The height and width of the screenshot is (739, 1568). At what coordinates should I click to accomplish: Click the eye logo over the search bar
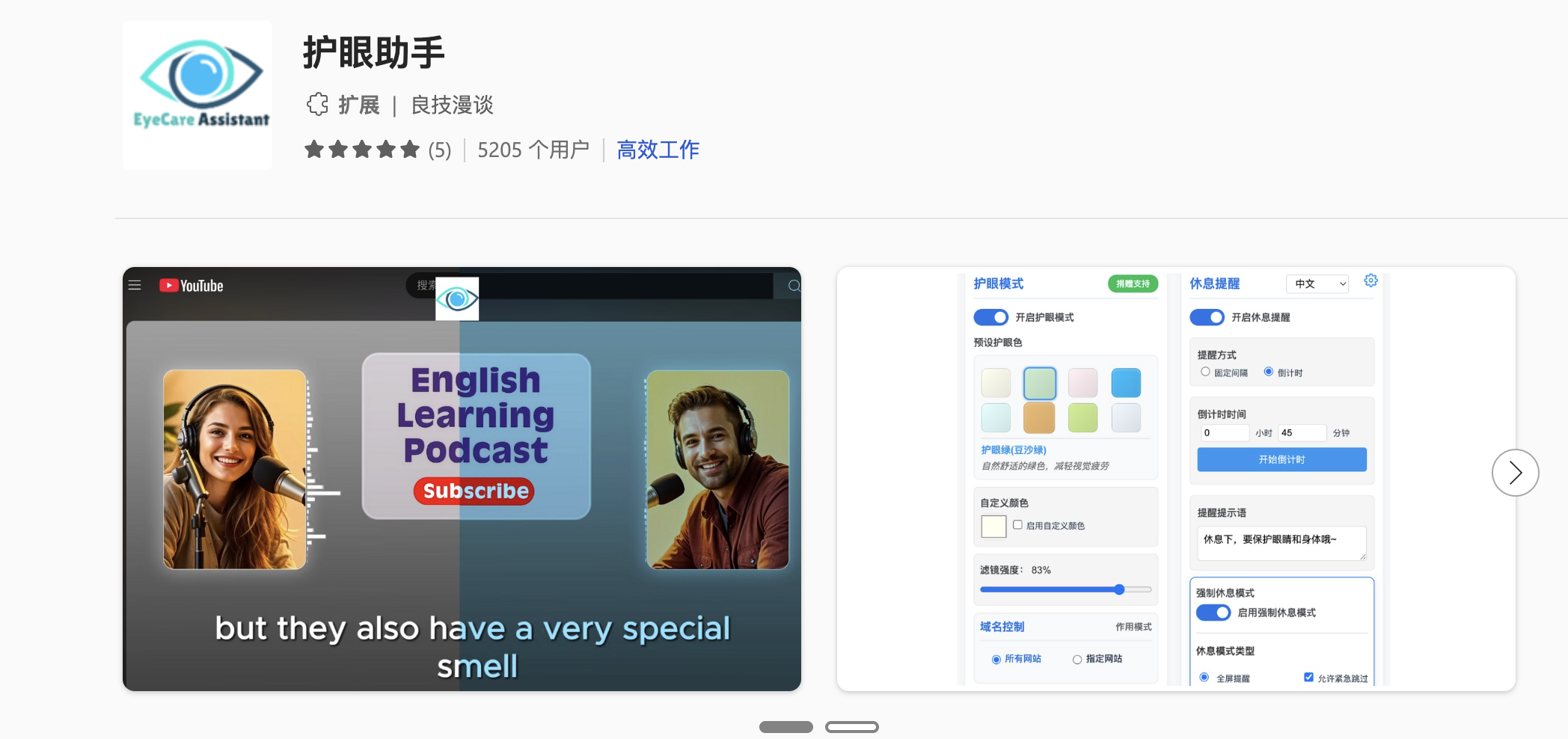(x=456, y=298)
